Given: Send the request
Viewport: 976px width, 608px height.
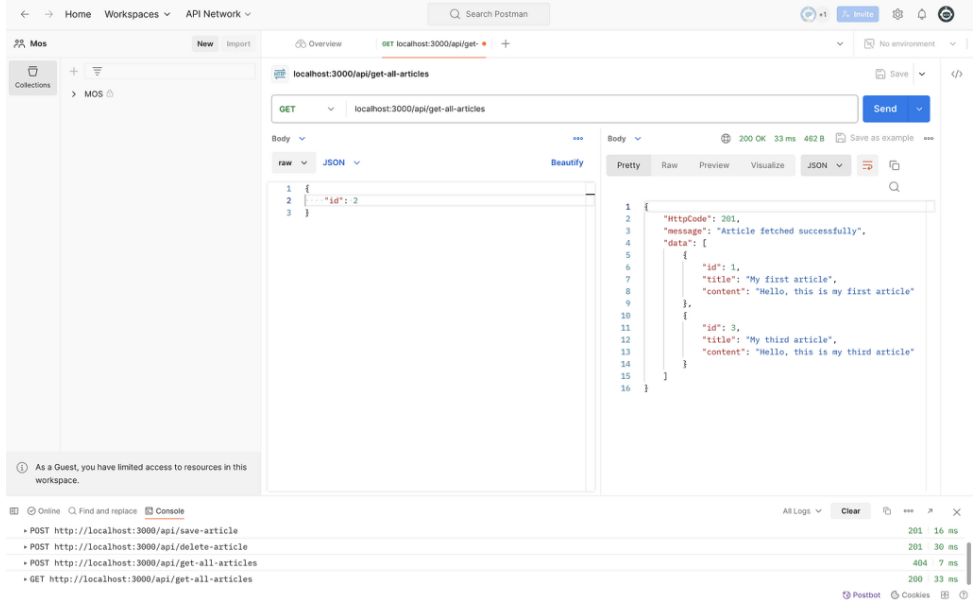Looking at the screenshot, I should coord(884,109).
